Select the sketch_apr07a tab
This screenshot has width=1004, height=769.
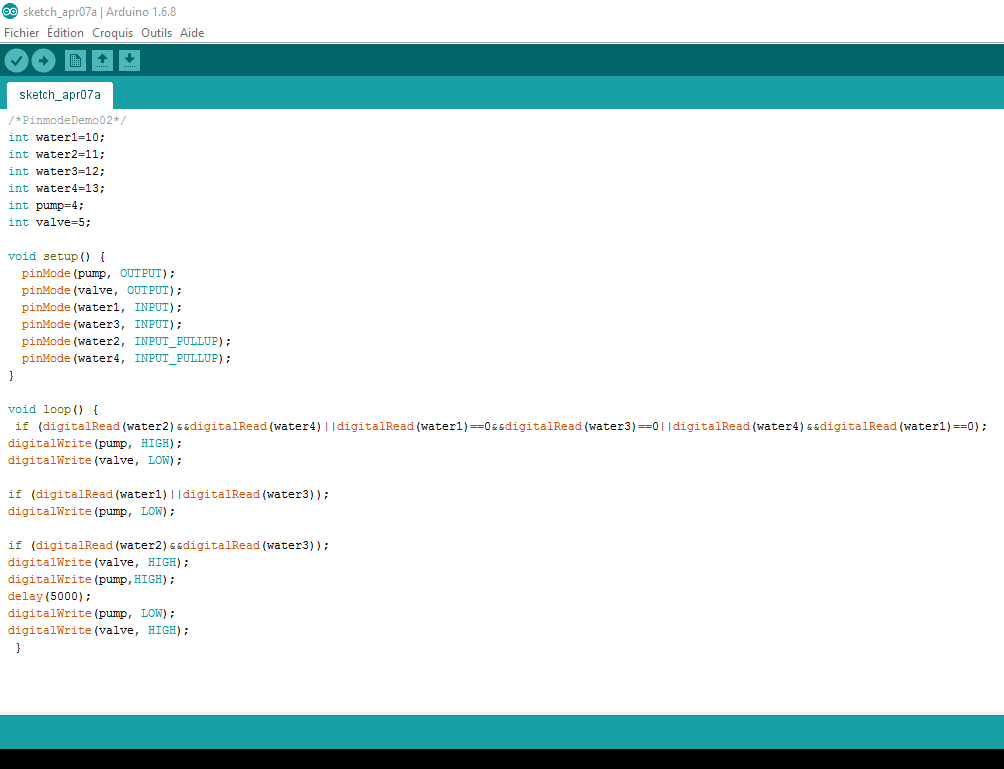coord(60,95)
